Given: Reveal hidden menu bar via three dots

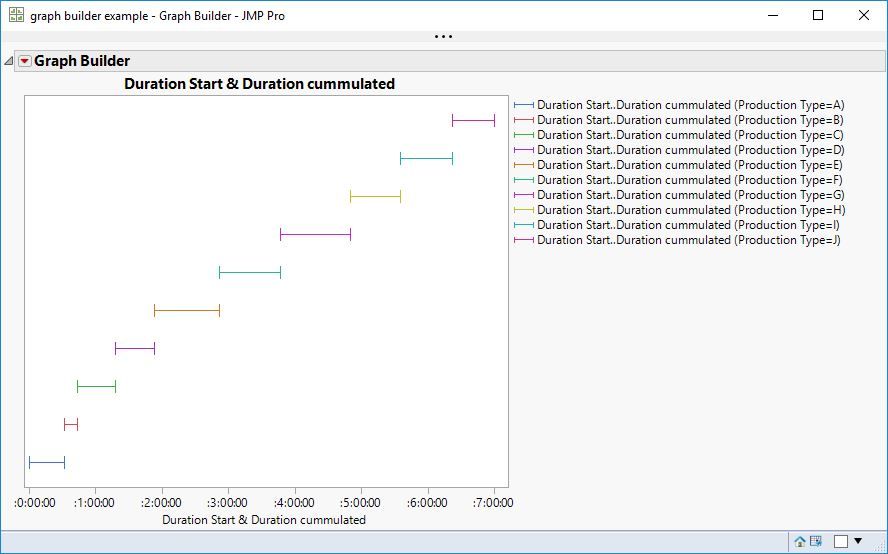Looking at the screenshot, I should 443,37.
